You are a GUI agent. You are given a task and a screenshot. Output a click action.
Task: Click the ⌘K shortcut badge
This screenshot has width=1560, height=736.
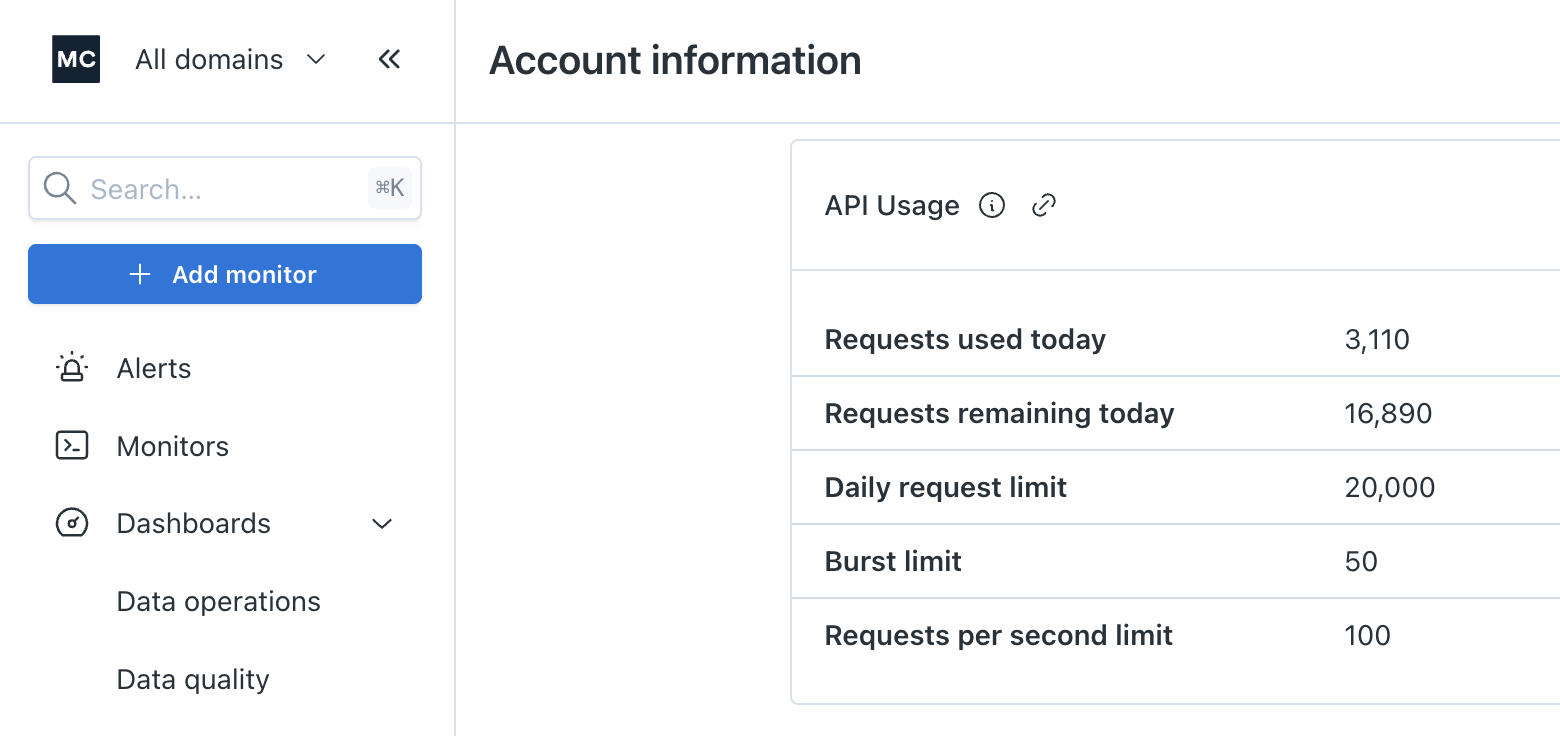tap(390, 188)
